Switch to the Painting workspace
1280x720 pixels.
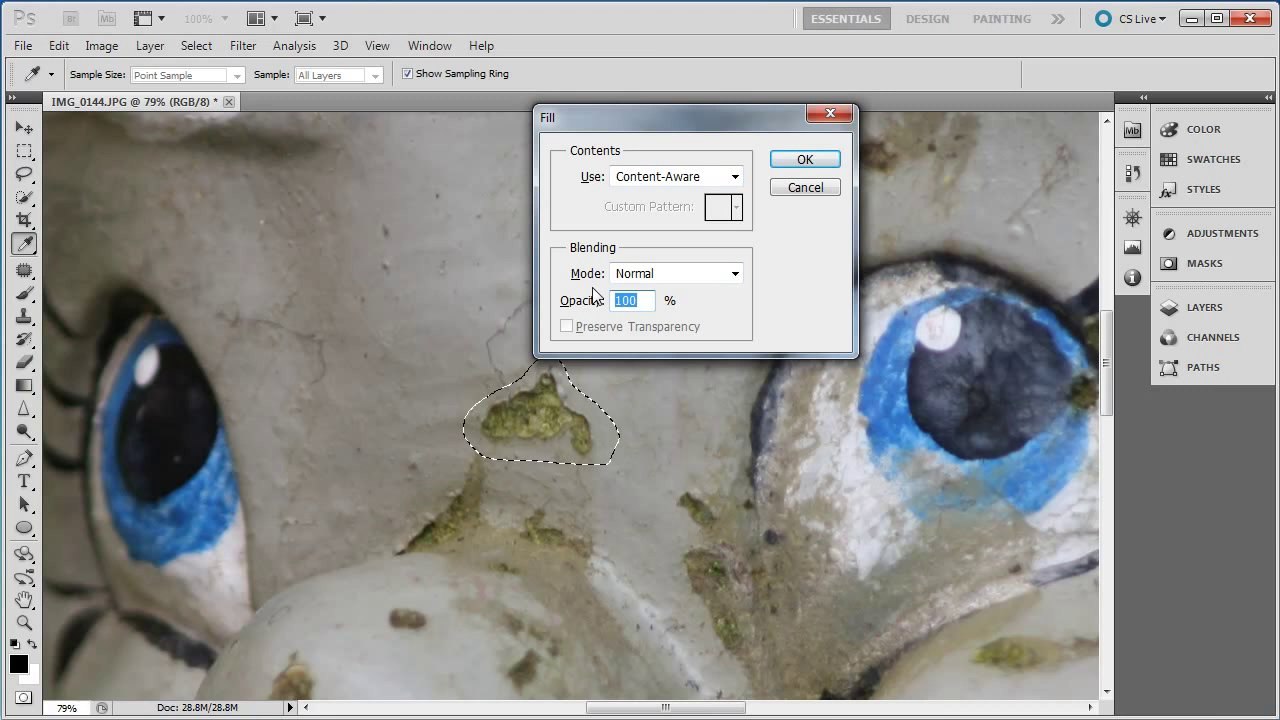pos(1002,18)
